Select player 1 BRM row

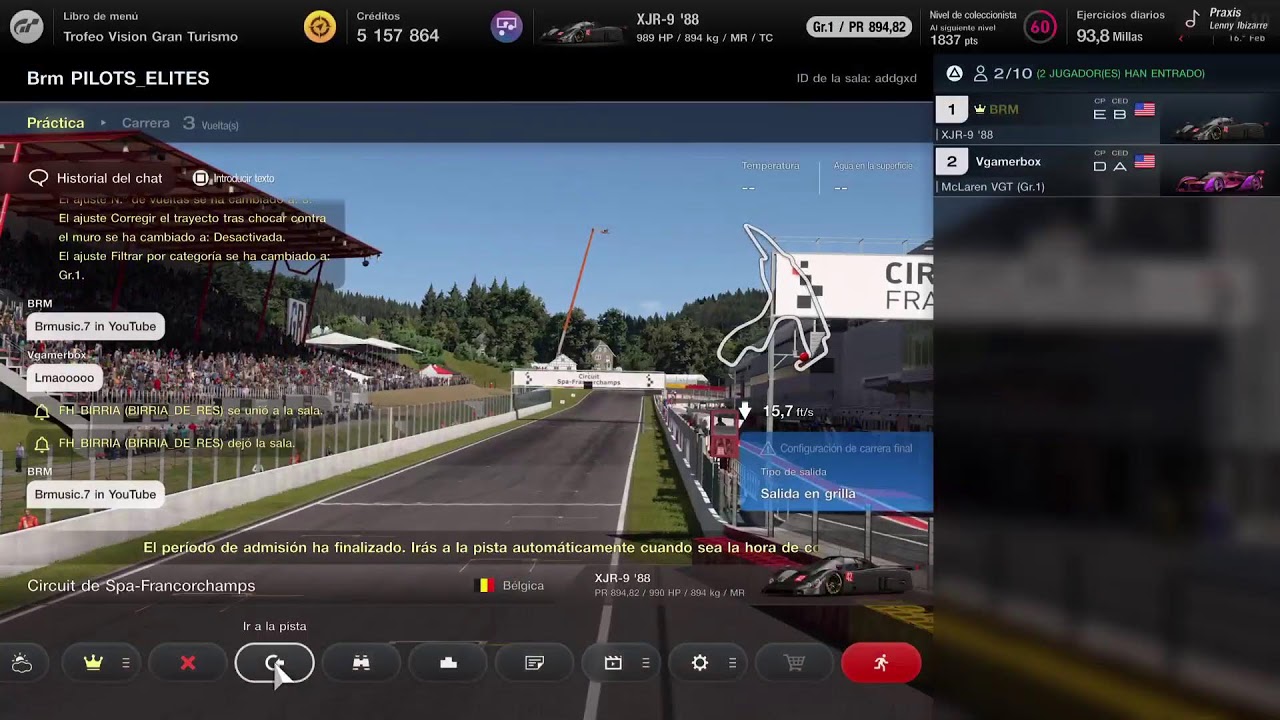click(1106, 121)
